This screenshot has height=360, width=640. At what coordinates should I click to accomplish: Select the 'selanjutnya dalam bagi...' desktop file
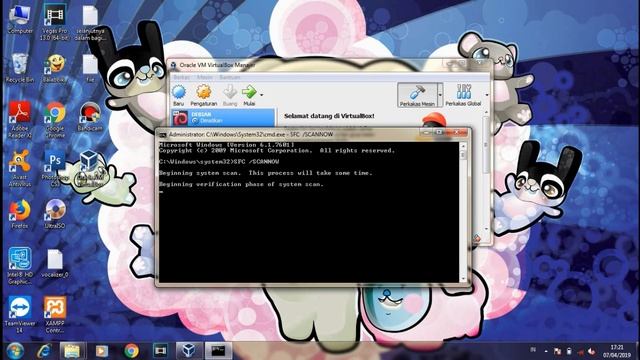coord(90,22)
